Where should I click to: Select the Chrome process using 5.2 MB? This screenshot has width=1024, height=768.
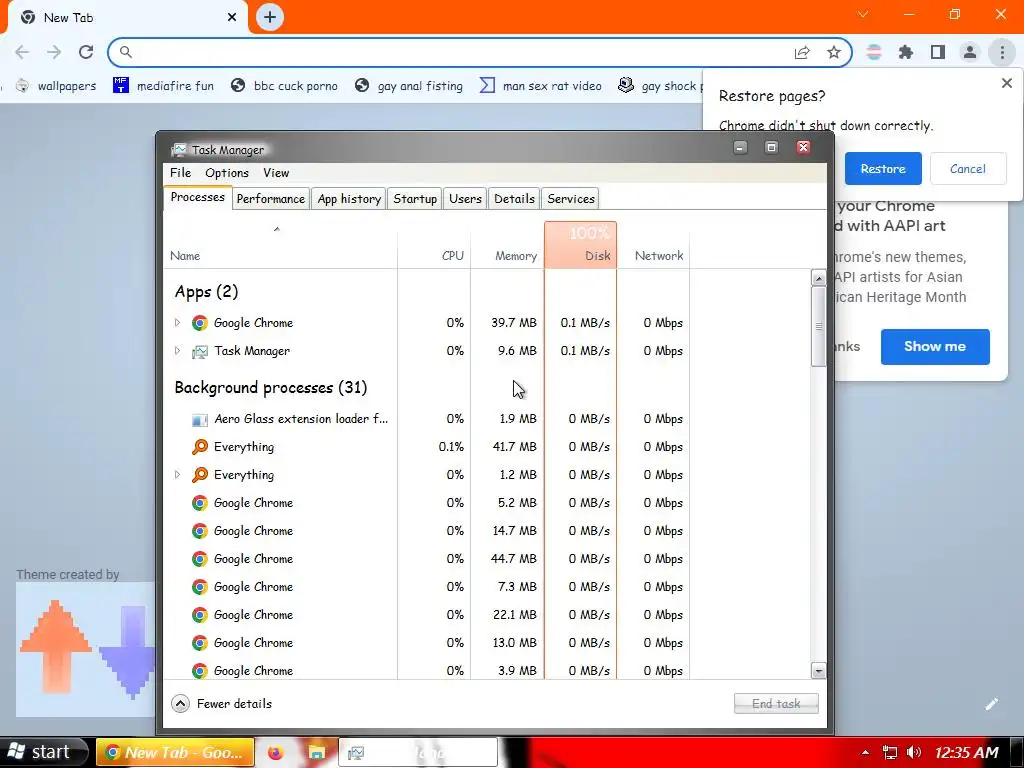(x=426, y=503)
